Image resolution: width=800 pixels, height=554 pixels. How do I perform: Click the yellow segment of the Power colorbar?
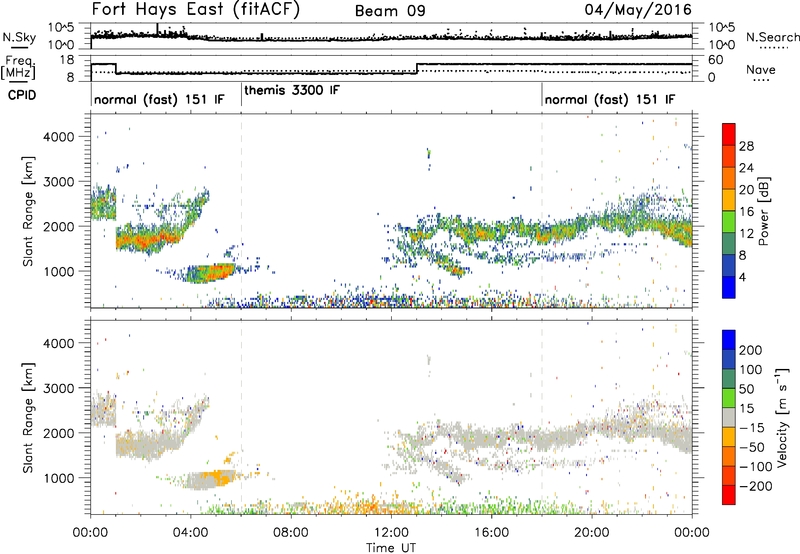click(729, 200)
